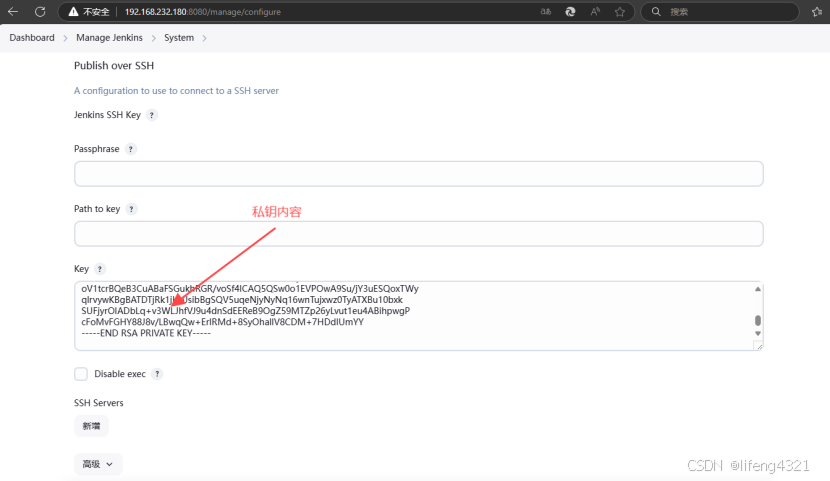The image size is (830, 481).
Task: Go to Dashboard breadcrumb
Action: pyautogui.click(x=32, y=38)
